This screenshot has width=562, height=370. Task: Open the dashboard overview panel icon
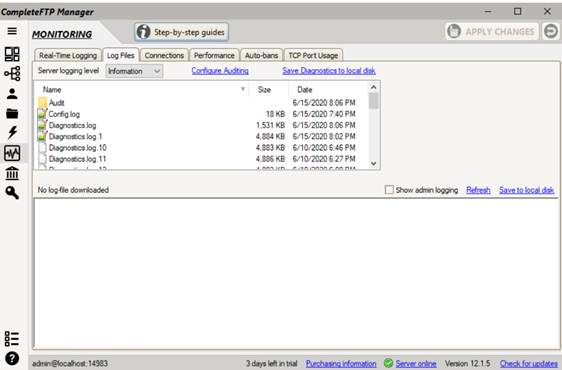[12, 54]
